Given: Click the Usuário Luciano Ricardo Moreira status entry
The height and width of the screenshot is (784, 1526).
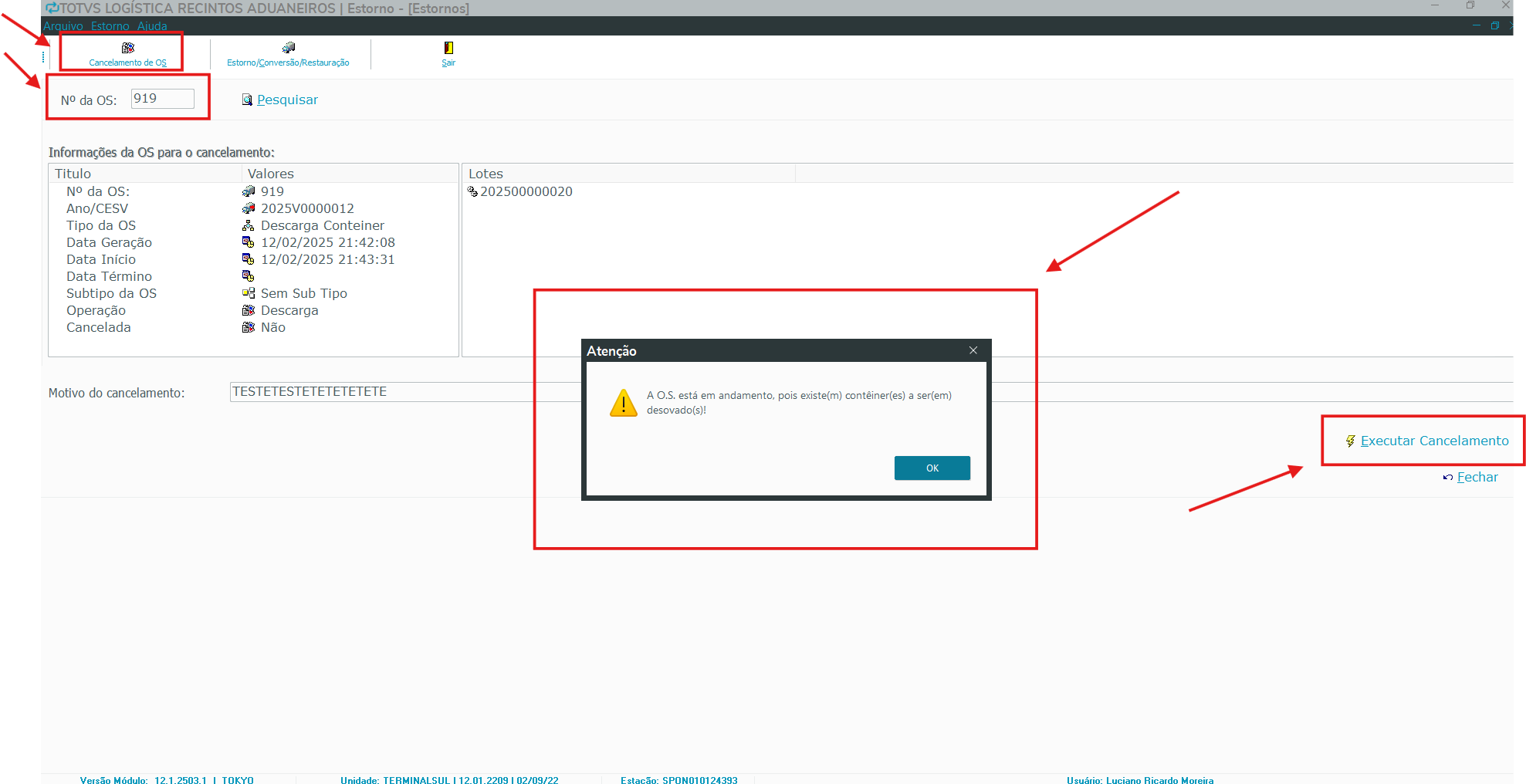Looking at the screenshot, I should coord(1140,779).
